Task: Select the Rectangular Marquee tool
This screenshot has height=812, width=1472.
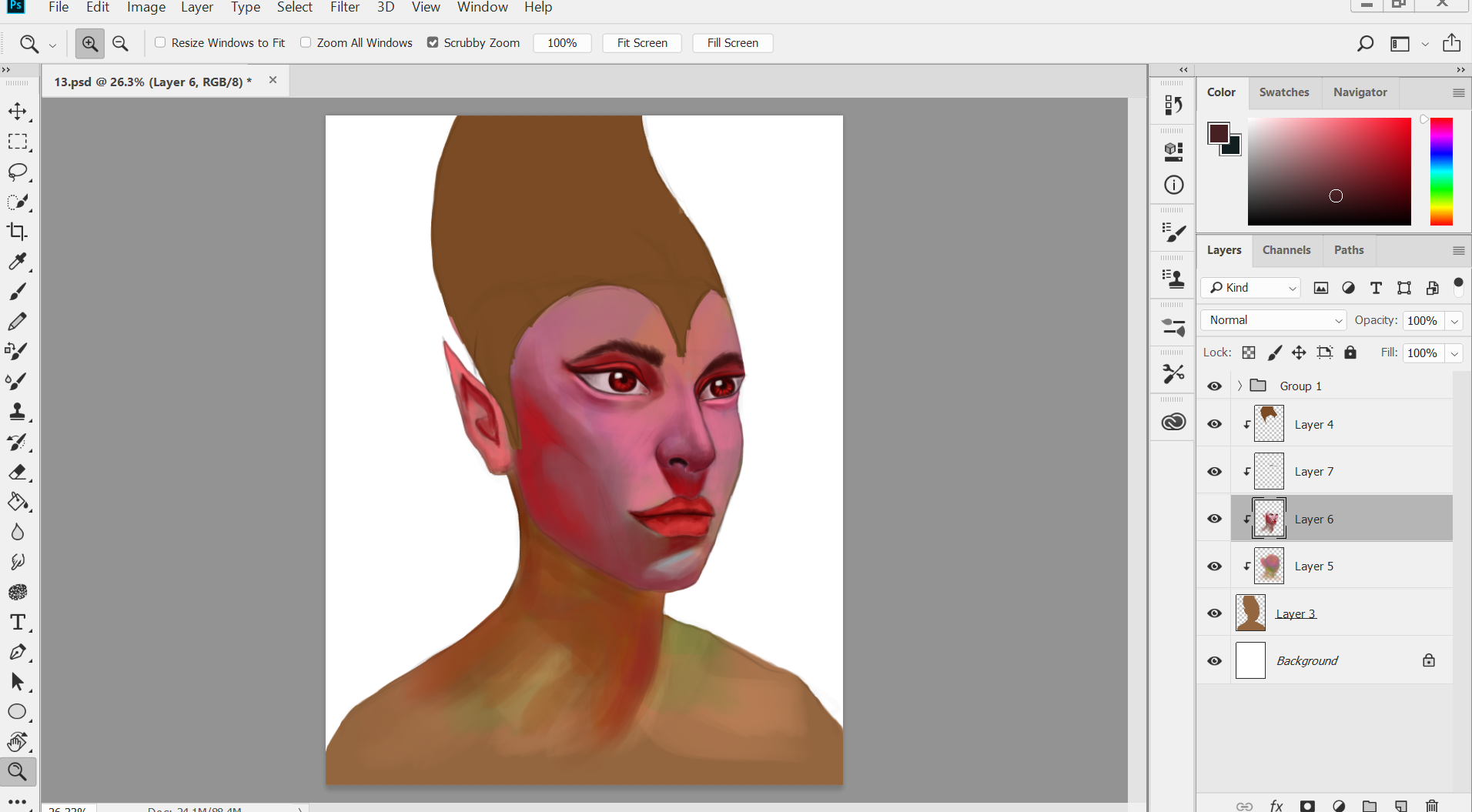Action: click(17, 142)
